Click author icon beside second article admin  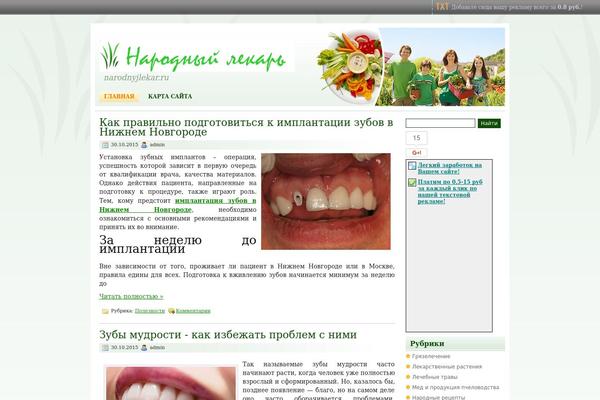pos(144,348)
